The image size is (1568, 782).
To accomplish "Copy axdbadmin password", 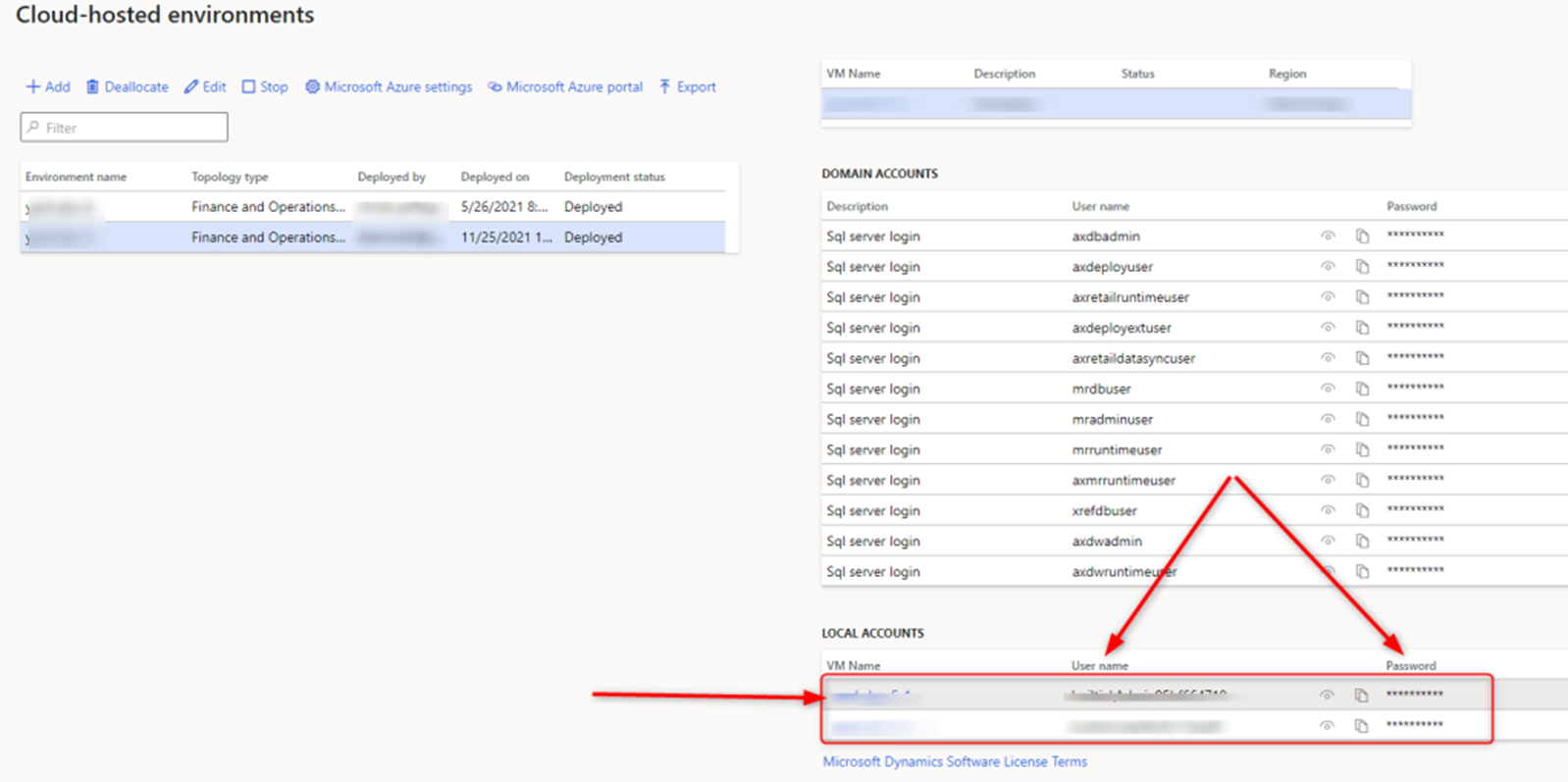I will (x=1362, y=235).
